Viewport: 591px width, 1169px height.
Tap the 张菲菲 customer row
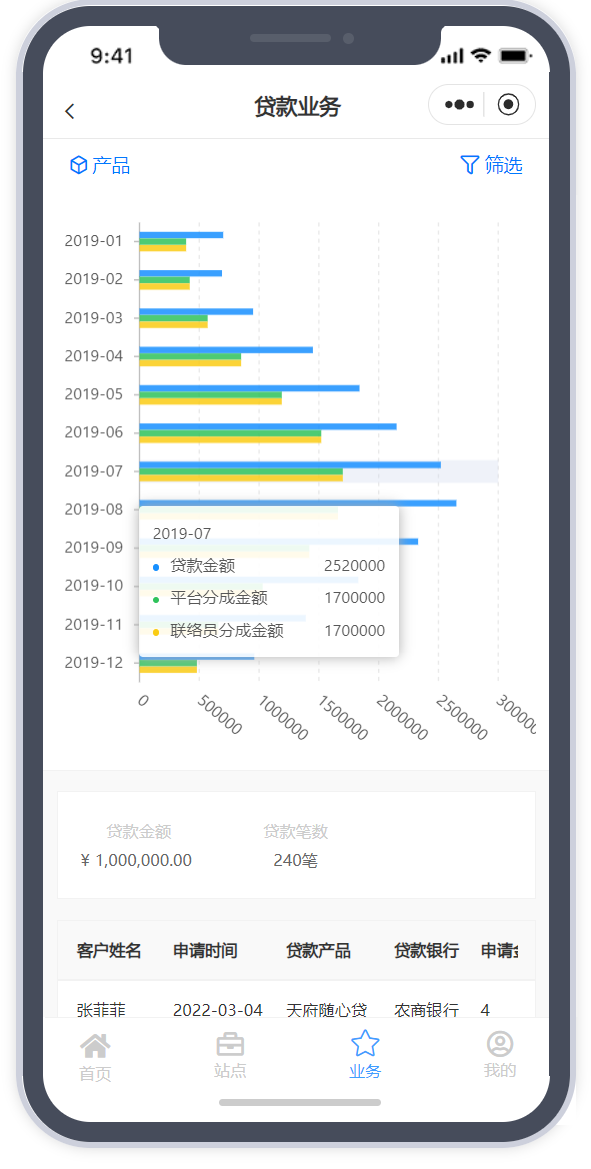pyautogui.click(x=296, y=1010)
